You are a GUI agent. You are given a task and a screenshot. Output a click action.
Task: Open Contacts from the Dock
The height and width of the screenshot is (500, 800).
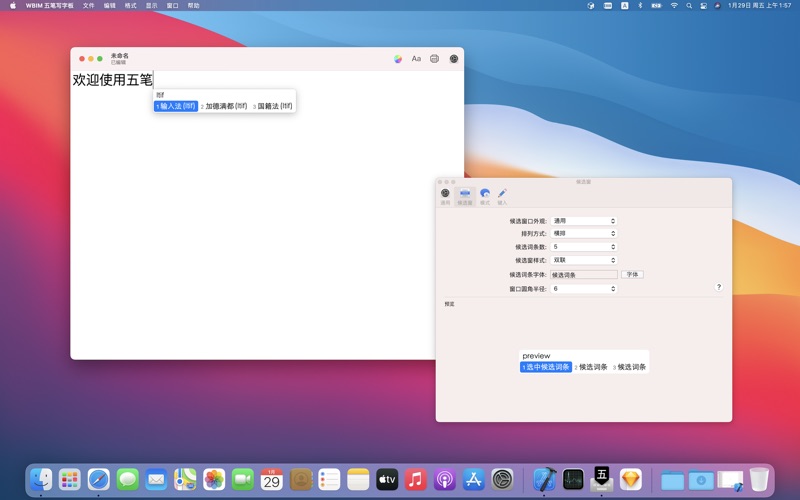pos(301,480)
